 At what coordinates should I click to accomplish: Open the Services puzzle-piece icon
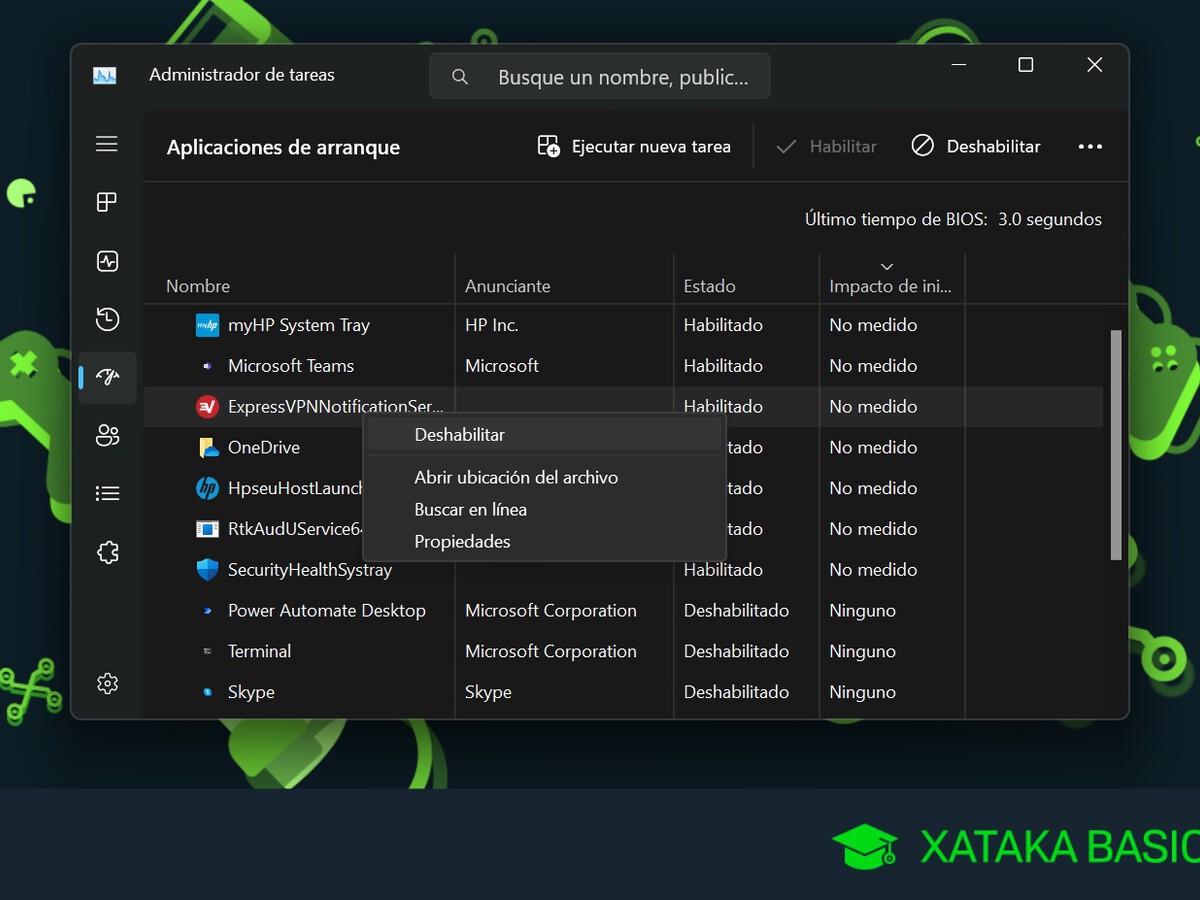coord(107,552)
